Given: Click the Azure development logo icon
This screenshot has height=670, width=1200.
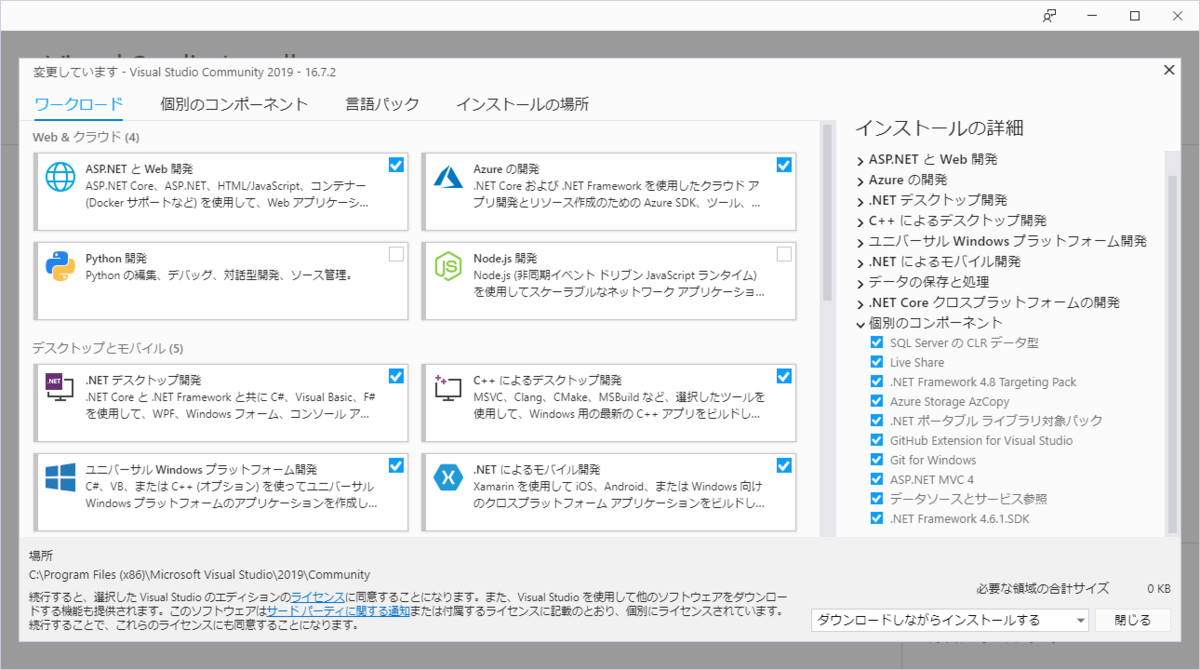Looking at the screenshot, I should tap(446, 176).
